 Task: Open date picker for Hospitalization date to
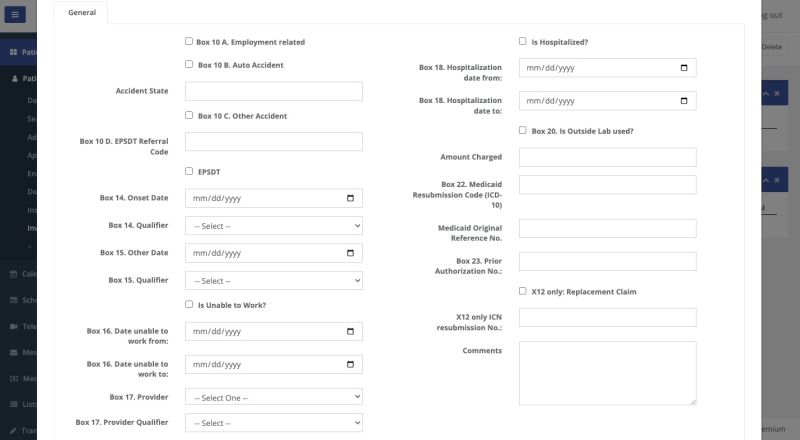[684, 101]
